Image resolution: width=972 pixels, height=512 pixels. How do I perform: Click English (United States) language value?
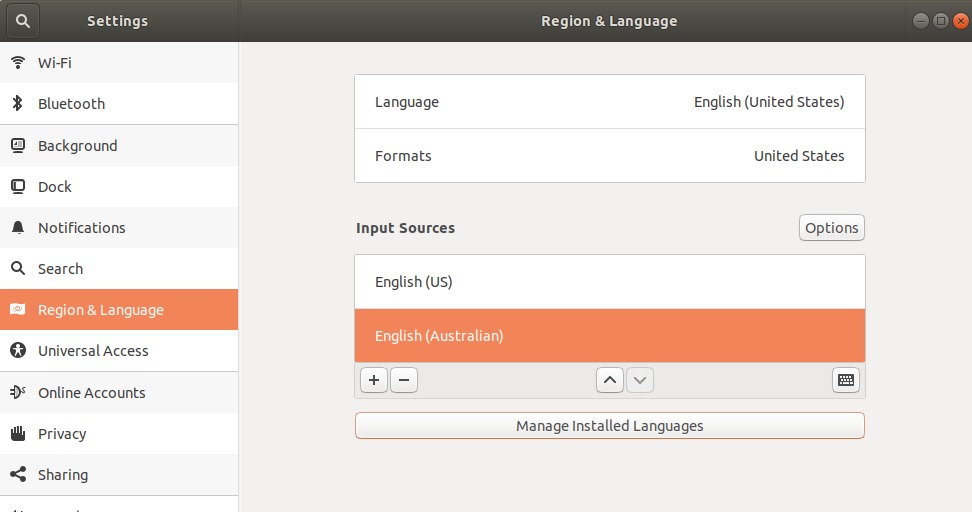coord(769,102)
